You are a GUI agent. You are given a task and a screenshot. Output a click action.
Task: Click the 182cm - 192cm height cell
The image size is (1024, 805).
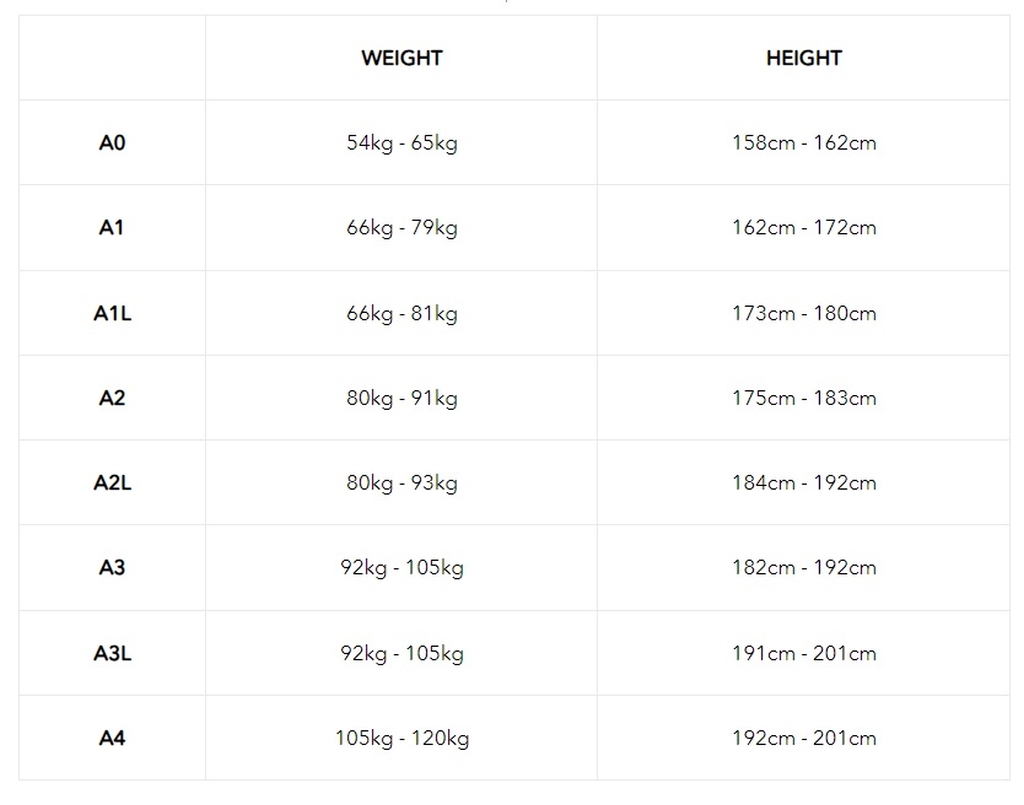click(x=804, y=567)
